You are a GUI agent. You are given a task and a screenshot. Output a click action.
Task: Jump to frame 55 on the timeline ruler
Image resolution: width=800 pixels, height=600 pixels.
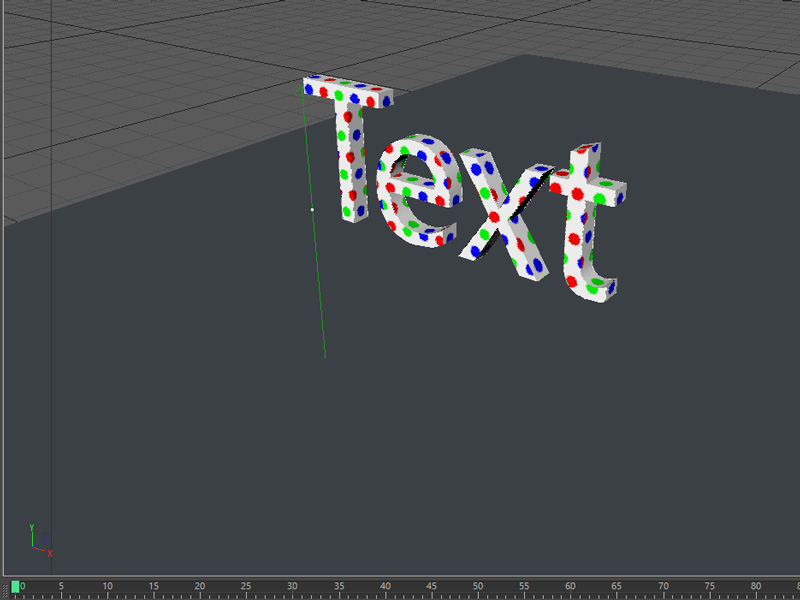(x=524, y=586)
